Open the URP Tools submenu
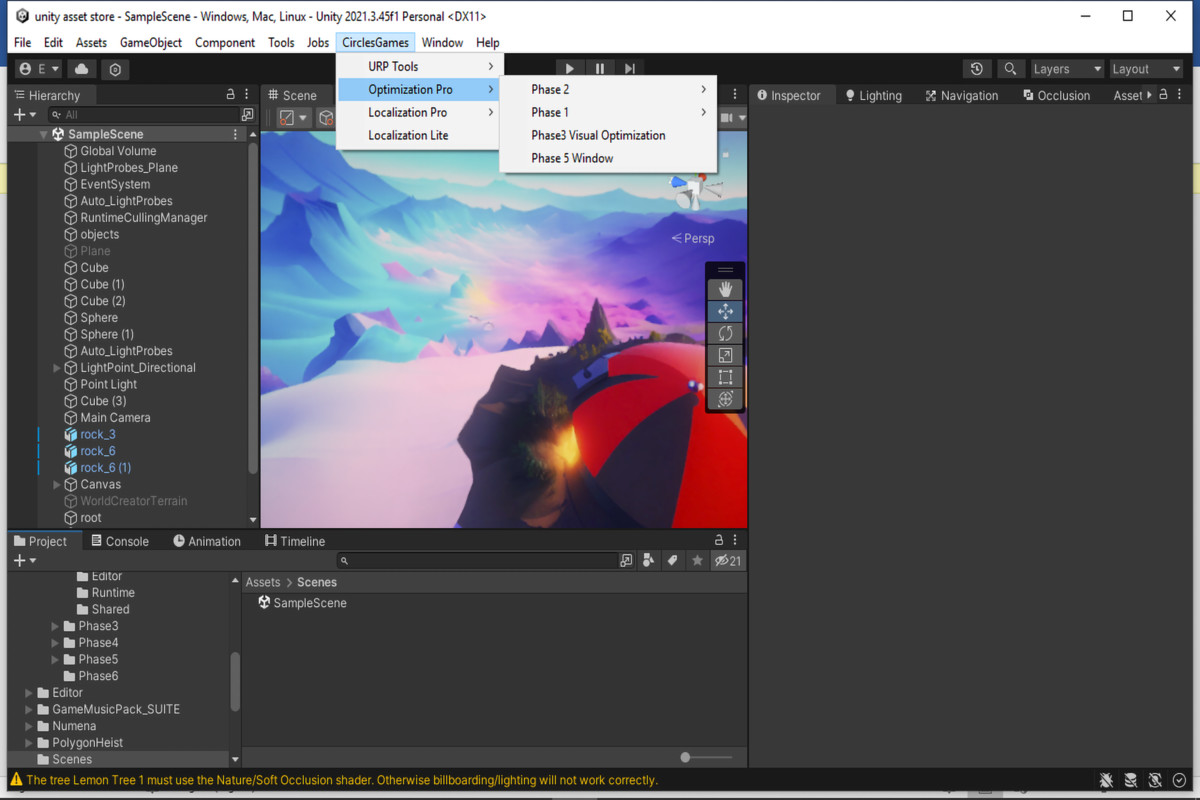 [x=419, y=66]
